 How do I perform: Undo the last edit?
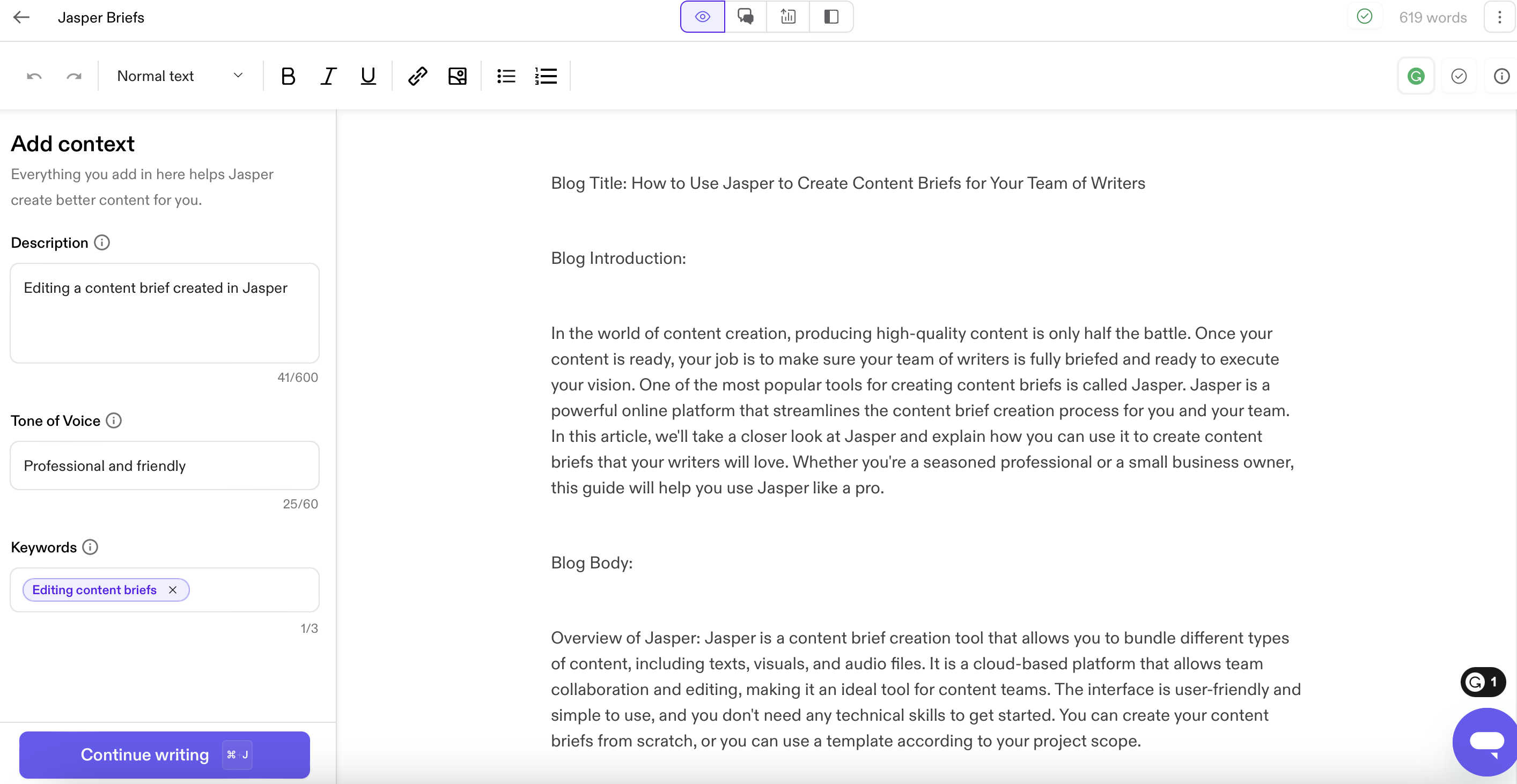[x=34, y=76]
